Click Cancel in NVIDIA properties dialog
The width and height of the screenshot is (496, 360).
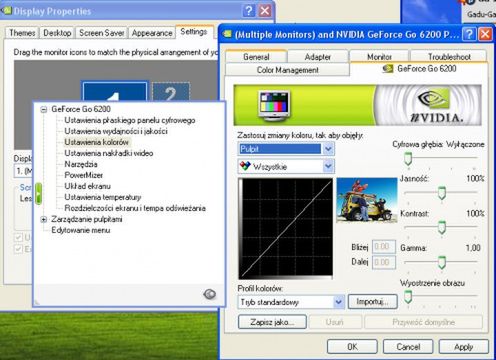(x=408, y=347)
